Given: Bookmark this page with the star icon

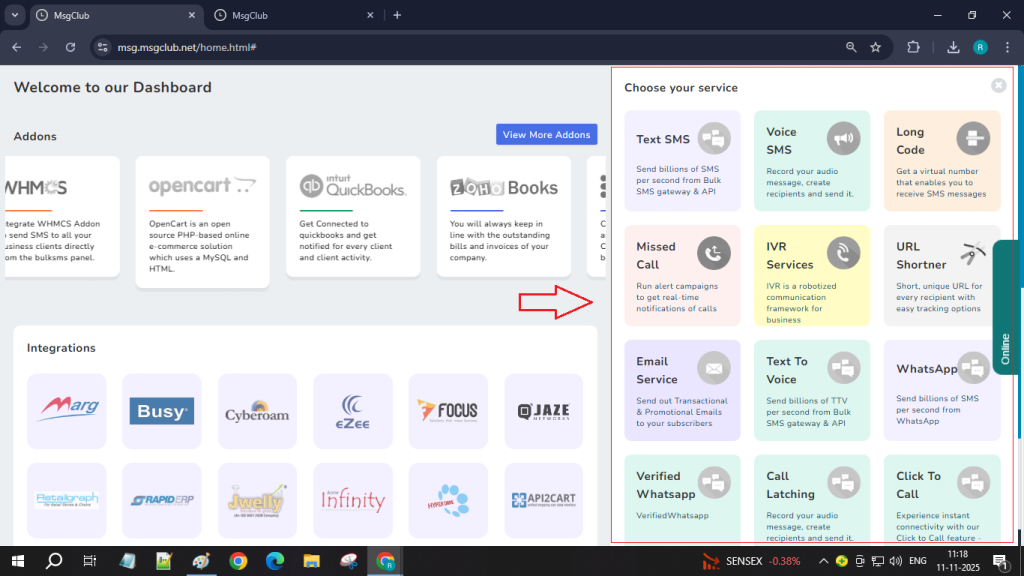Looking at the screenshot, I should click(x=875, y=47).
